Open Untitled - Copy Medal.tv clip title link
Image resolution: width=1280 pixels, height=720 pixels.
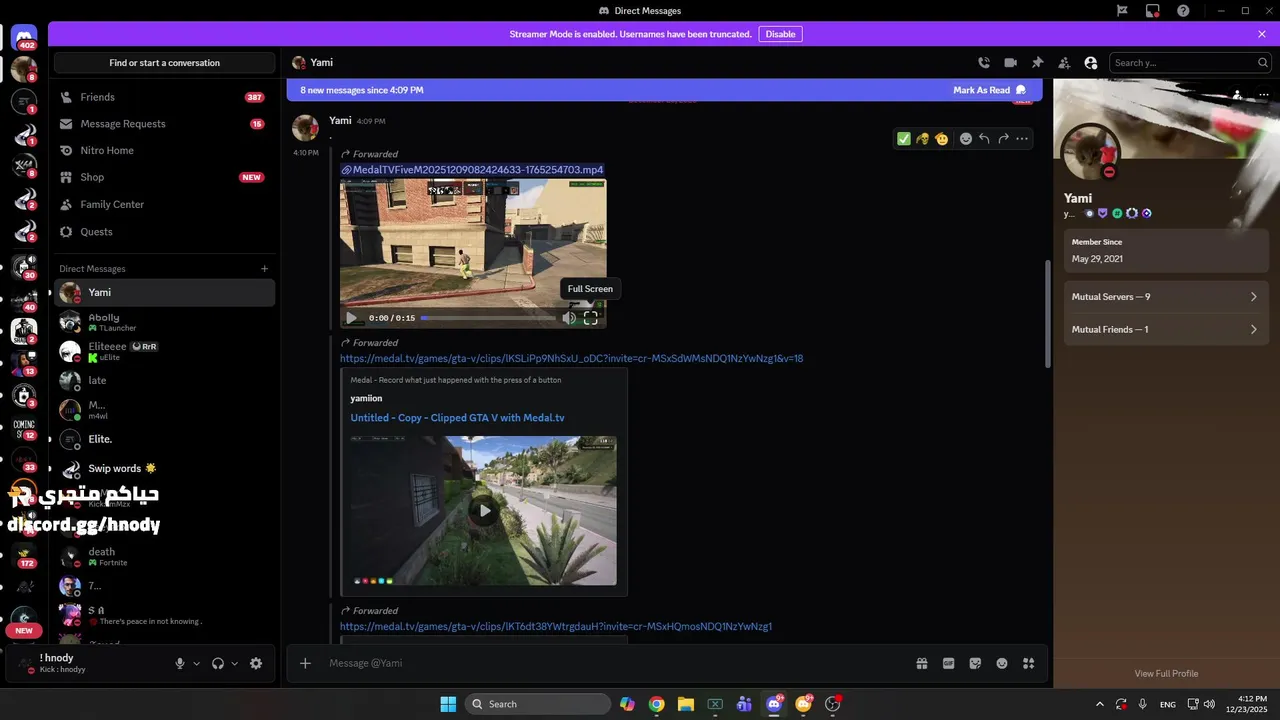tap(457, 418)
